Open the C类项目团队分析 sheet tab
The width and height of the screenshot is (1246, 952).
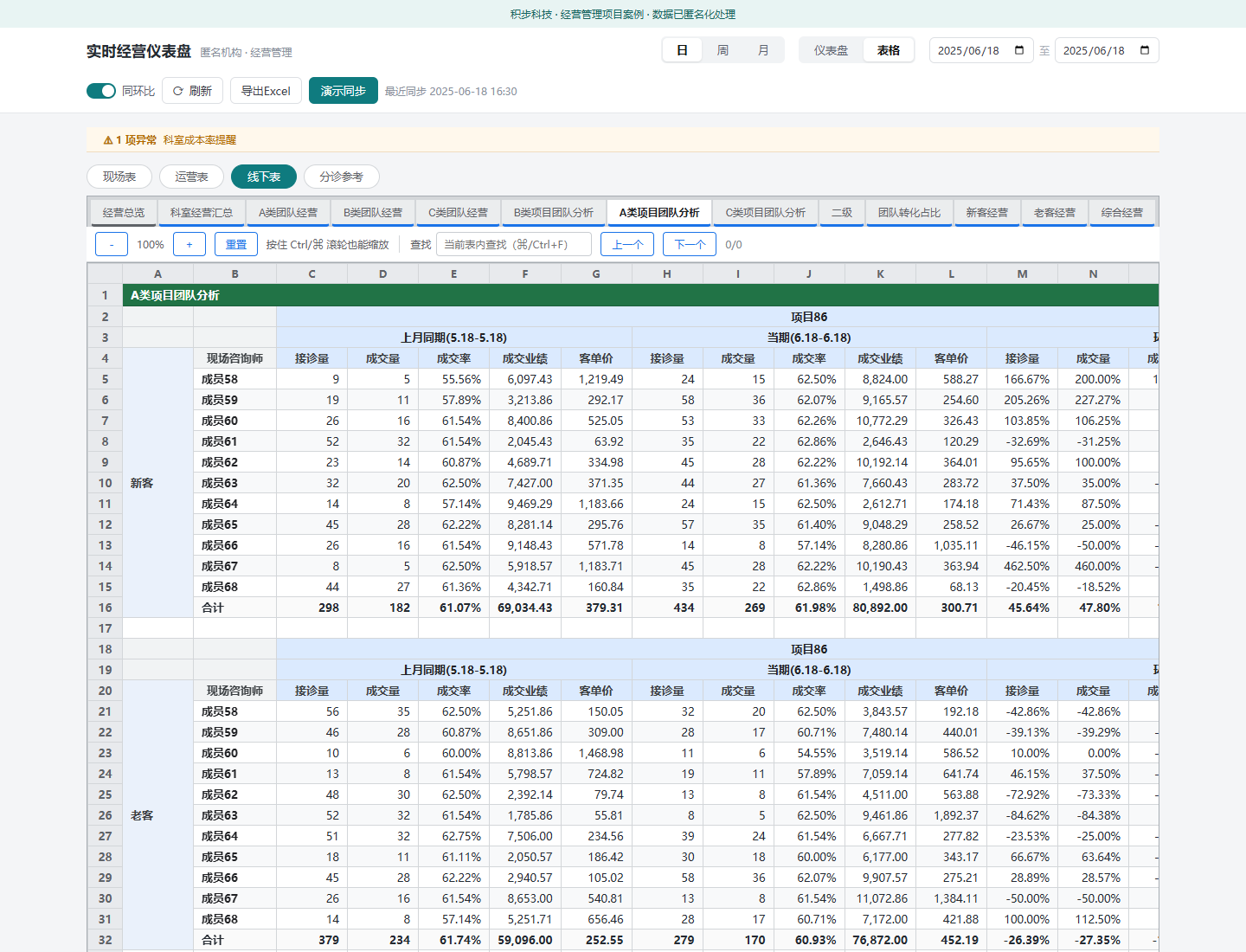[x=766, y=213]
